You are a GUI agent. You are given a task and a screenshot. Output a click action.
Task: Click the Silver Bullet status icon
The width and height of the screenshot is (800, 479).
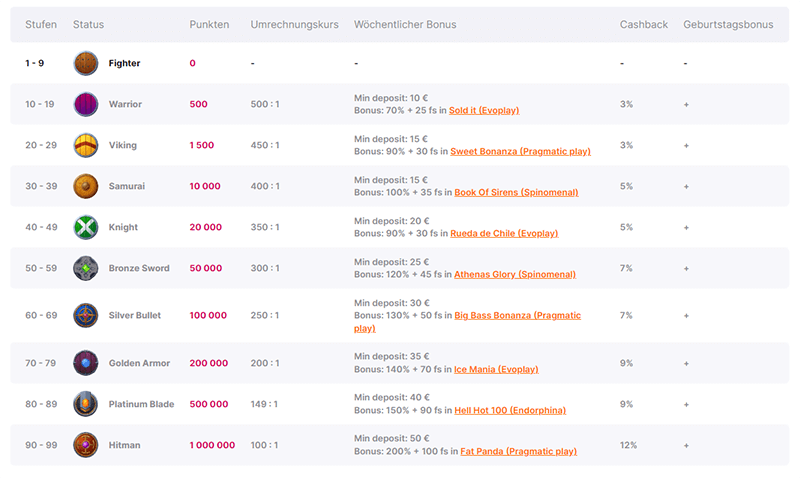[86, 315]
